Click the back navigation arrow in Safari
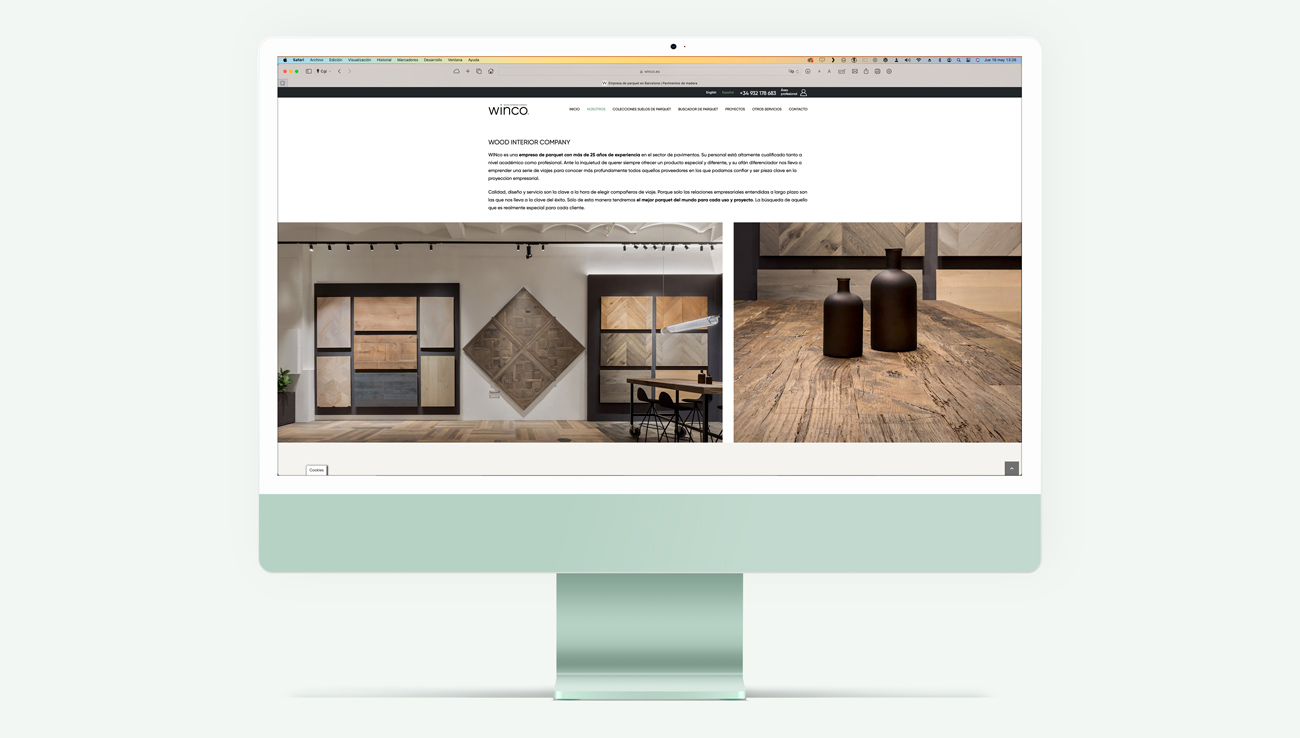 click(339, 71)
